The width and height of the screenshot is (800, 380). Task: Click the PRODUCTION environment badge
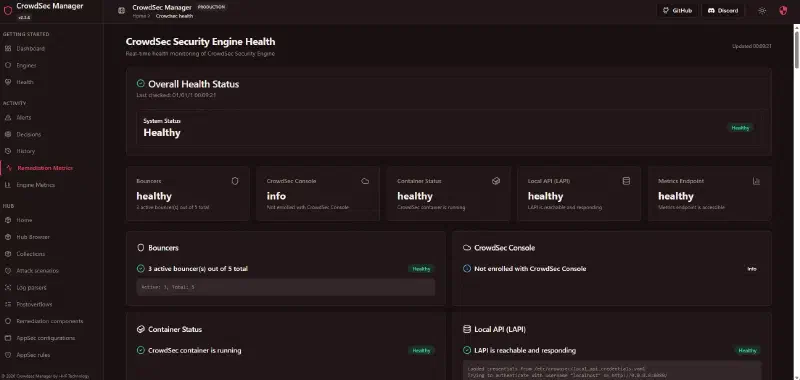point(212,7)
